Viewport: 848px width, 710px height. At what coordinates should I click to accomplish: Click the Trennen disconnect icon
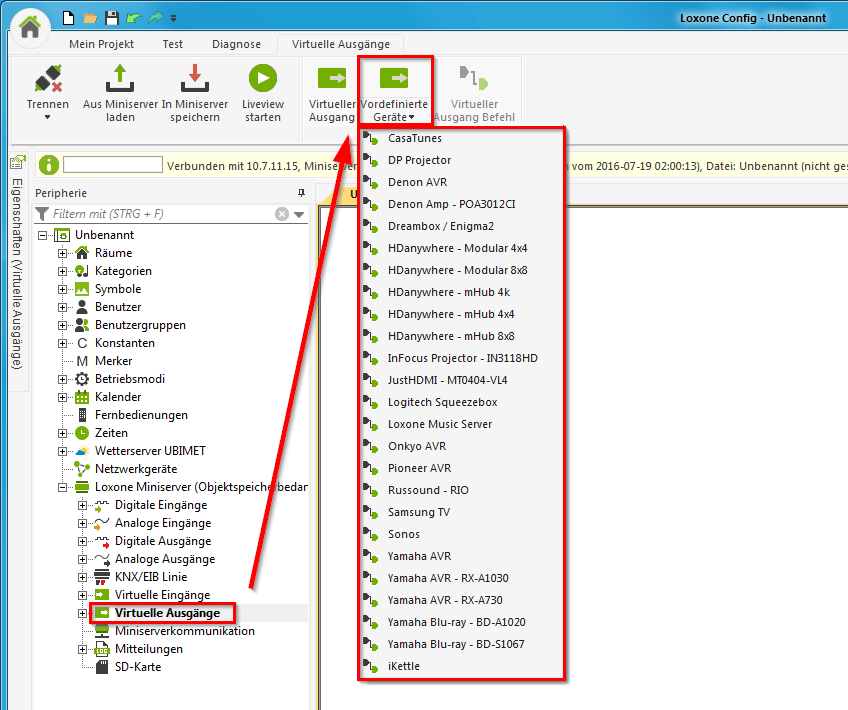48,79
